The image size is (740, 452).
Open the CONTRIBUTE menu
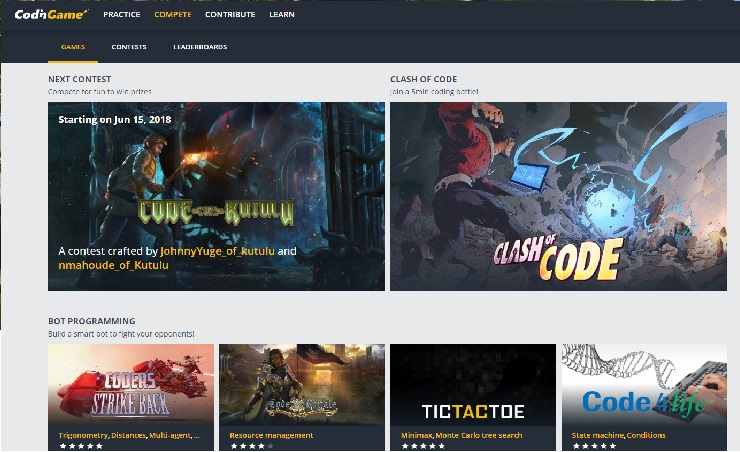click(230, 15)
